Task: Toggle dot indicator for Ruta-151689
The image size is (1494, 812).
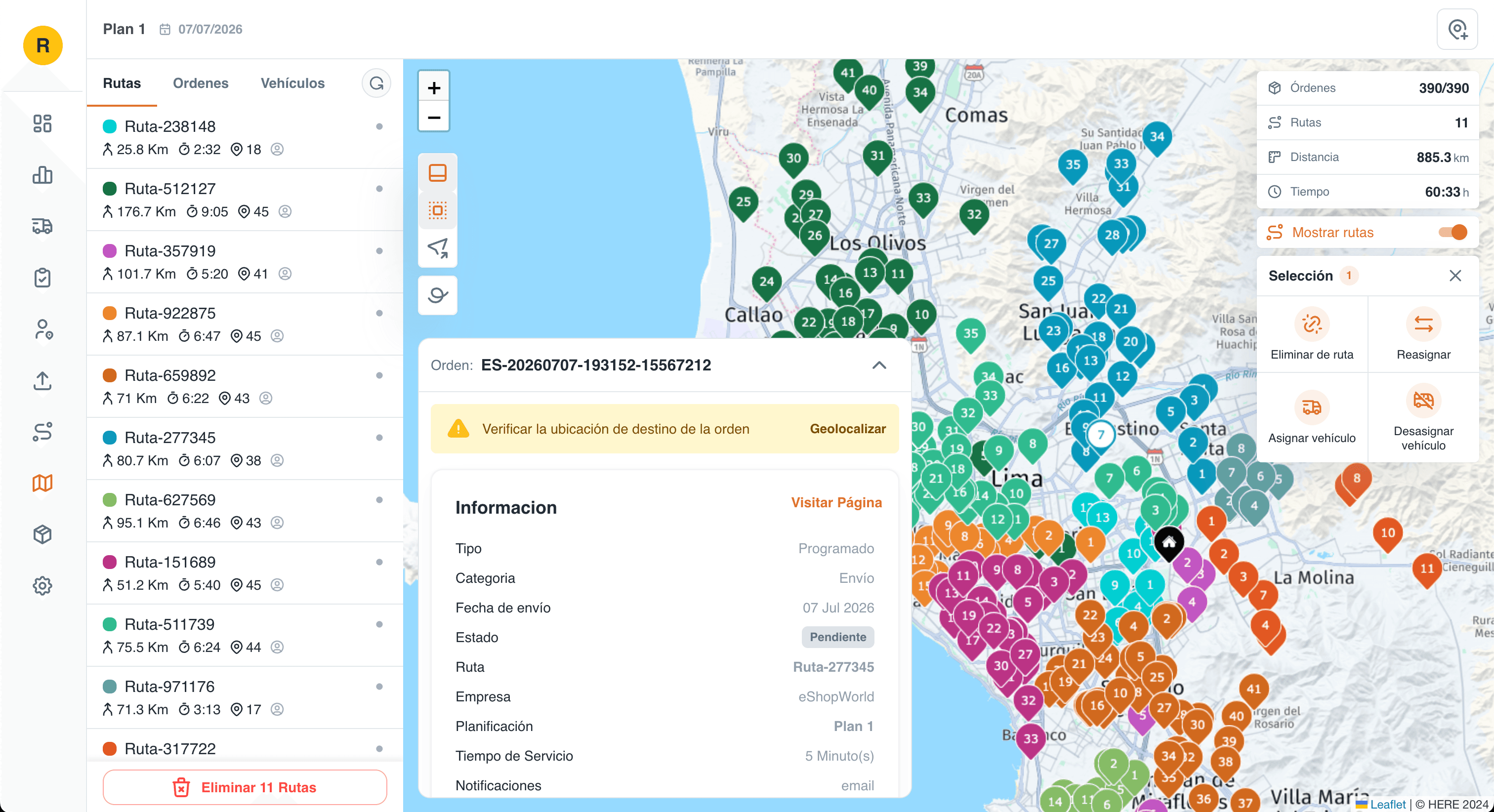Action: [379, 562]
